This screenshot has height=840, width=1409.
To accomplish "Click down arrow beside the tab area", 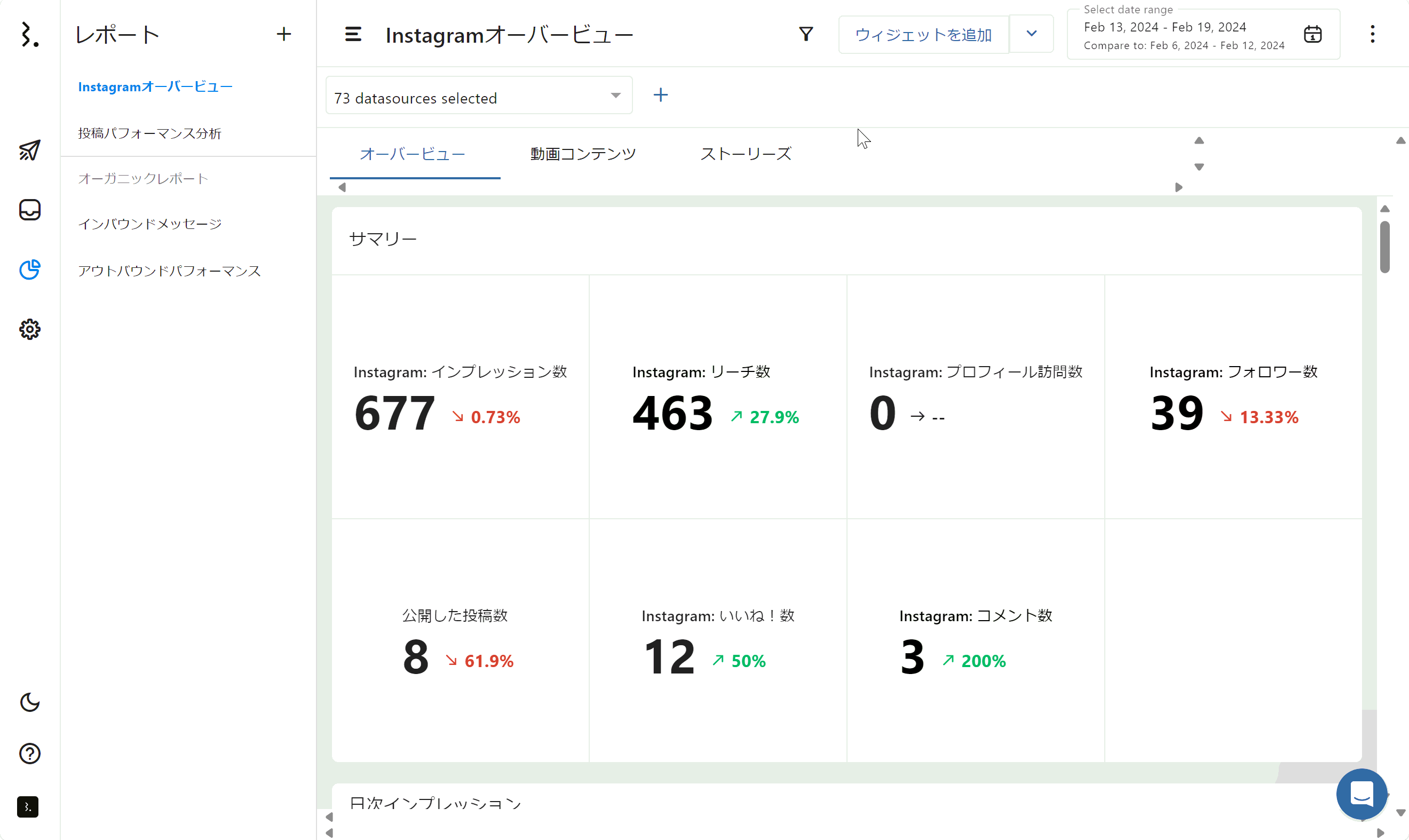I will [x=1199, y=167].
